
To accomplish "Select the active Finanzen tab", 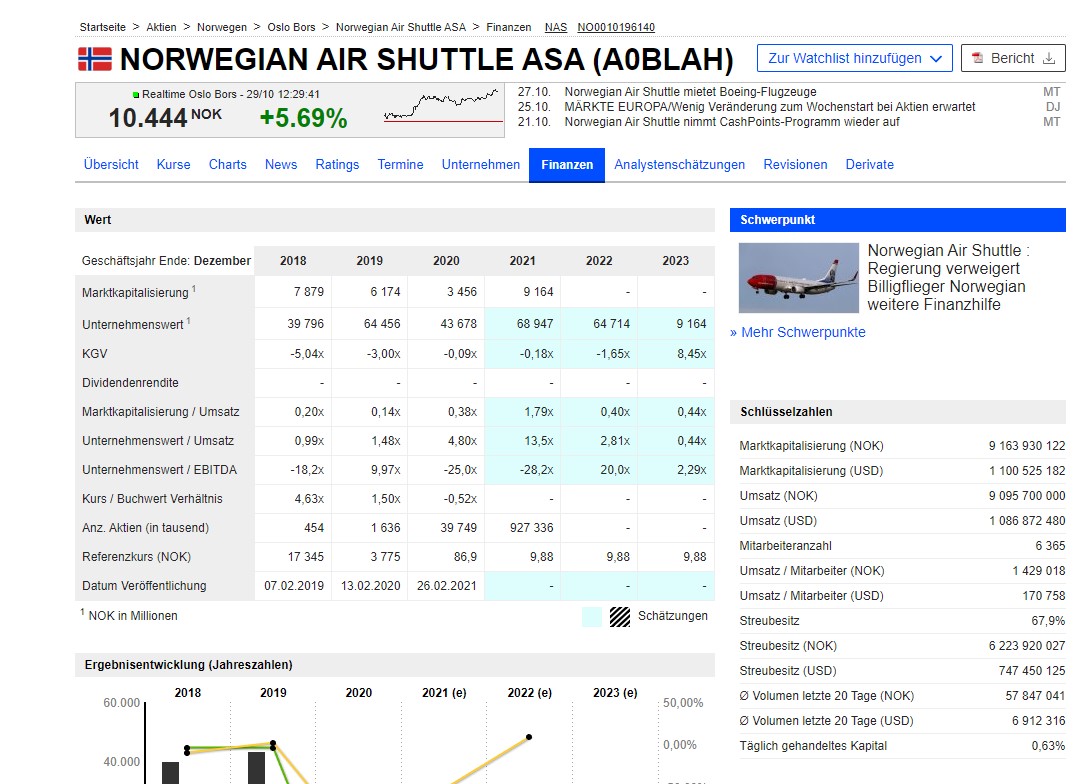I will click(567, 165).
